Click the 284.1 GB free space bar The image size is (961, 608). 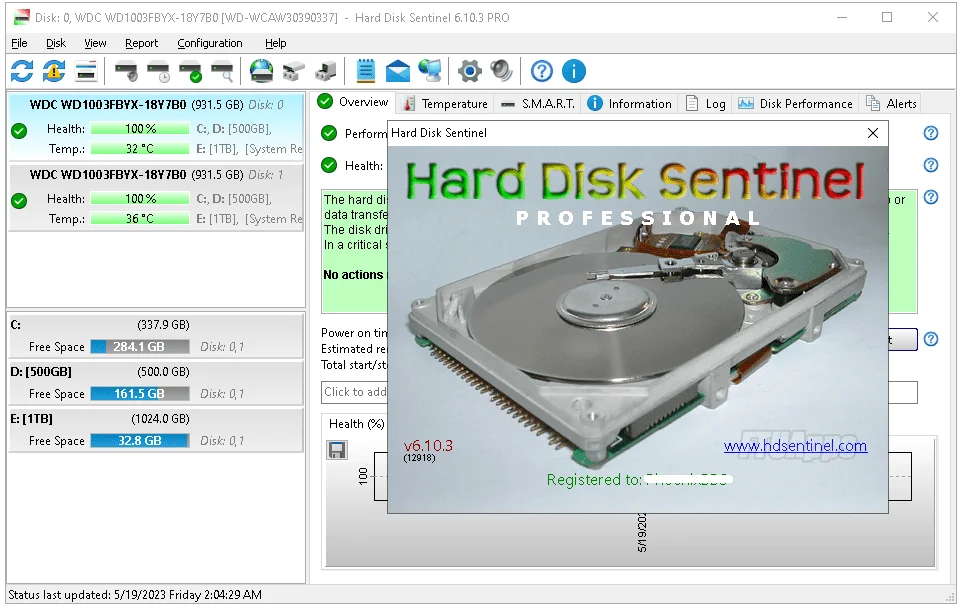140,346
